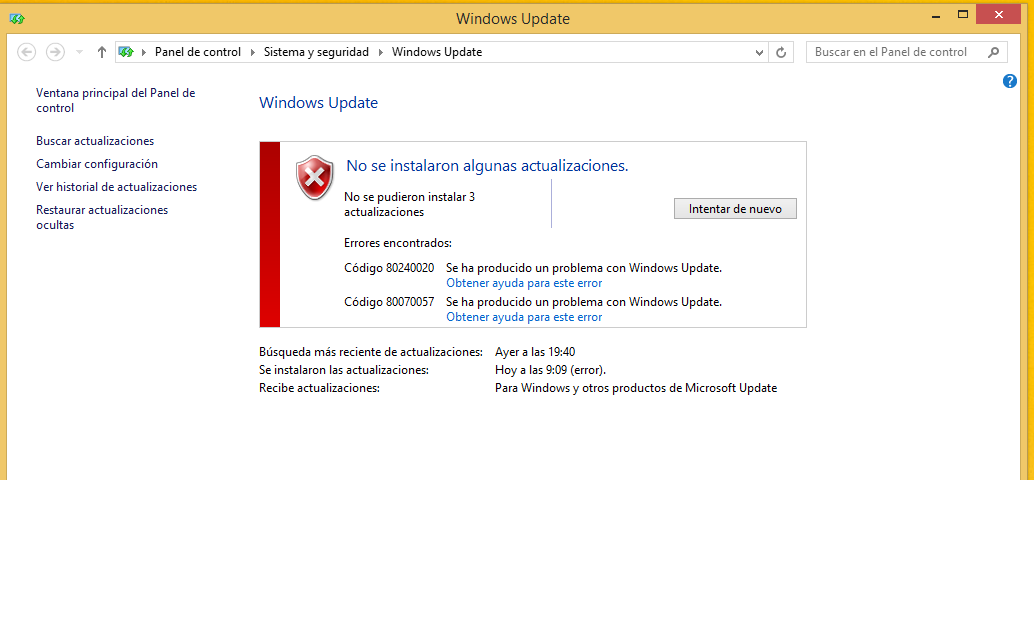Click the red error shield icon
This screenshot has width=1034, height=630.
[x=315, y=177]
